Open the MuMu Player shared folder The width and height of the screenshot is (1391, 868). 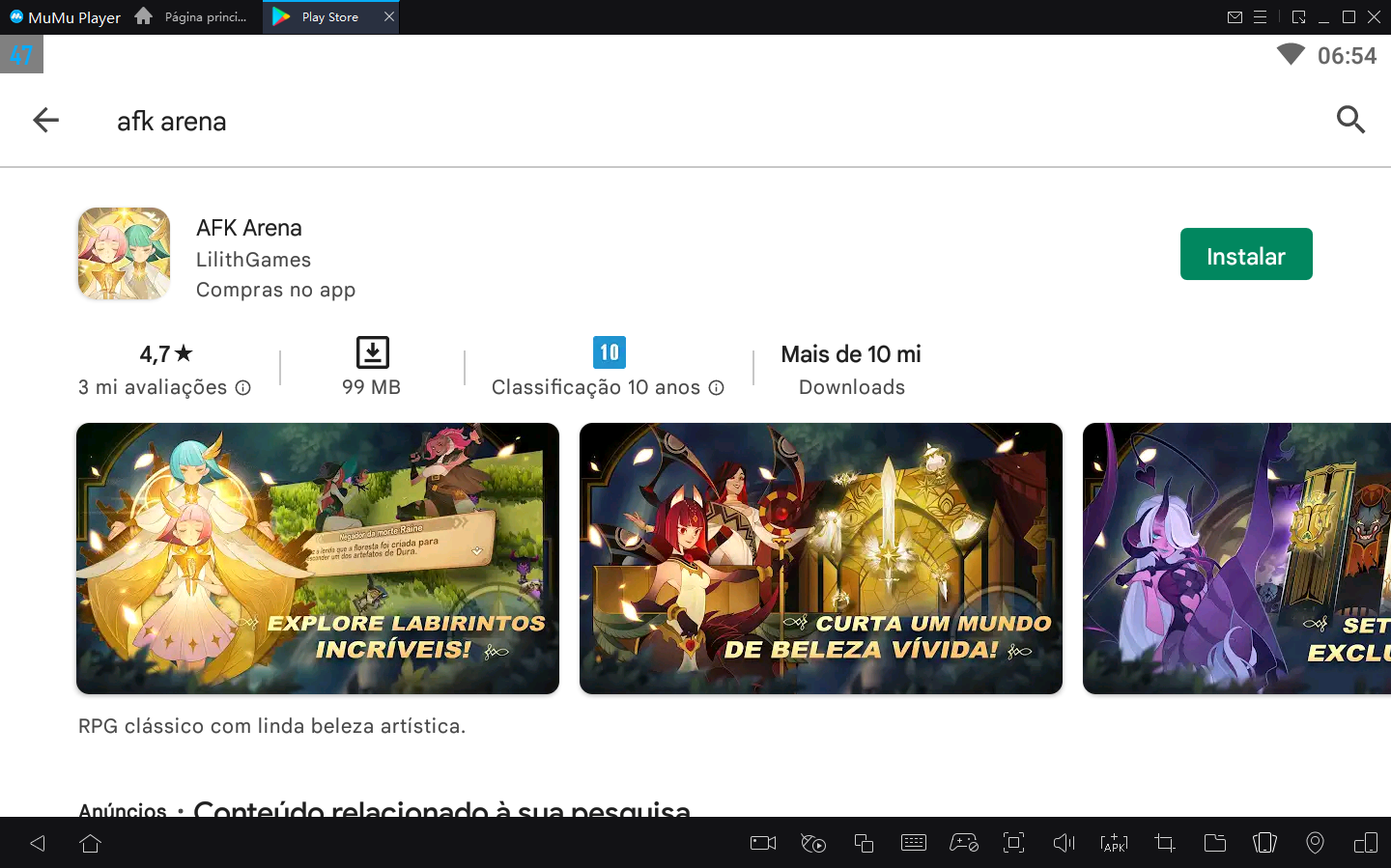1214,843
